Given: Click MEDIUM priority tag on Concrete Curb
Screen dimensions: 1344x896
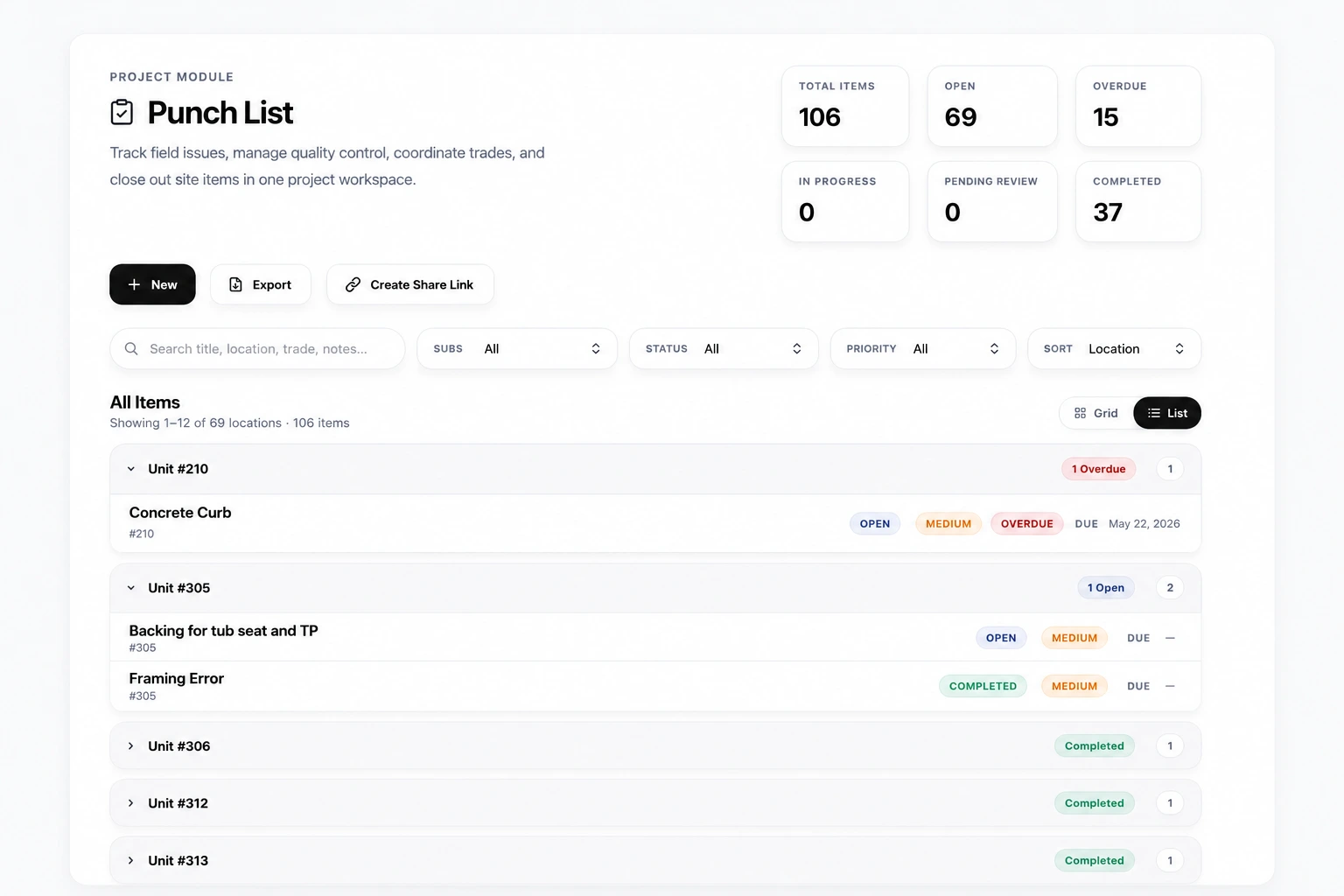Looking at the screenshot, I should pyautogui.click(x=948, y=524).
